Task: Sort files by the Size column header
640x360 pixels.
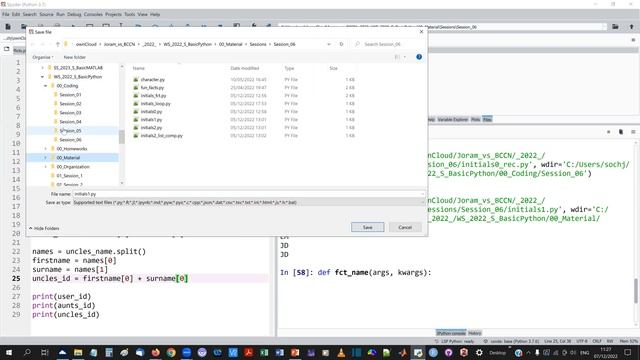Action: pyautogui.click(x=333, y=68)
